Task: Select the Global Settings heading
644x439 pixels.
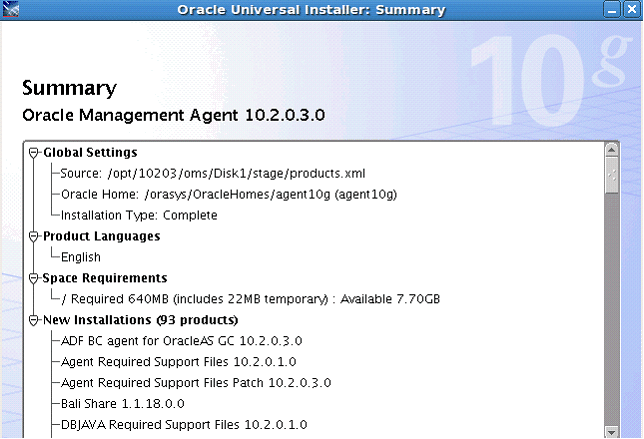Action: [x=90, y=153]
